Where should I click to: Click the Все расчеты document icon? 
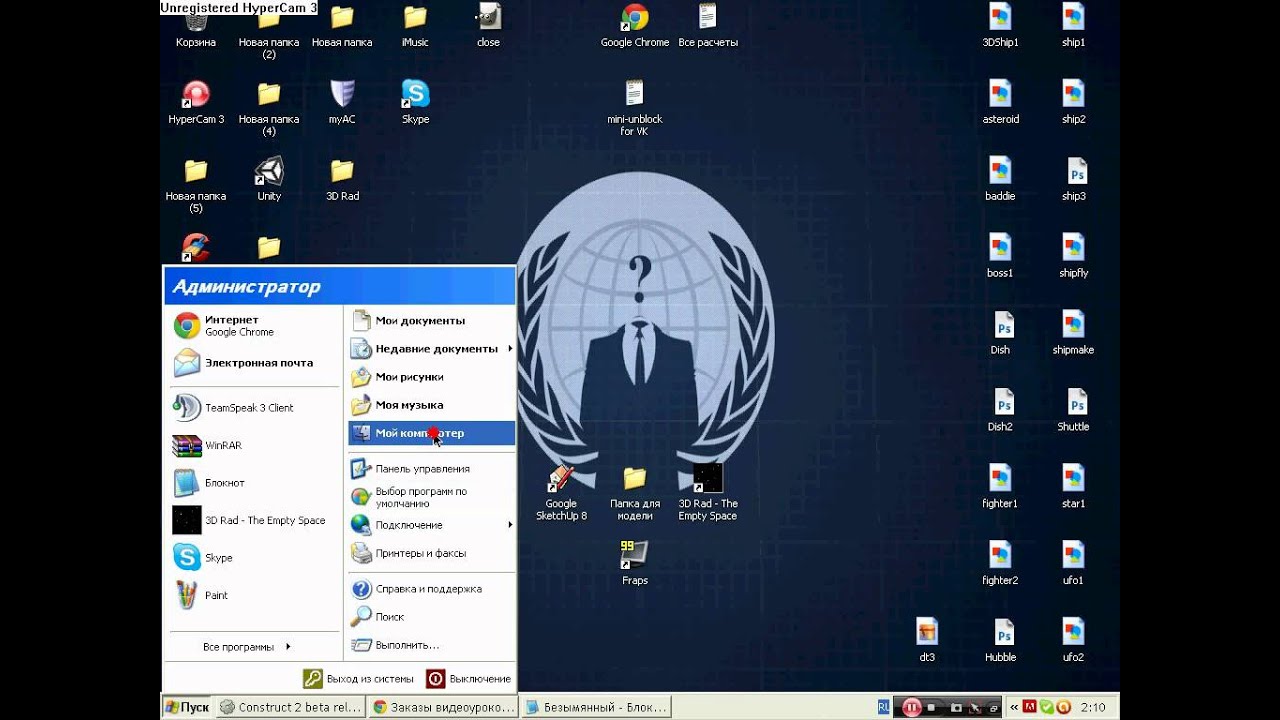tap(708, 26)
